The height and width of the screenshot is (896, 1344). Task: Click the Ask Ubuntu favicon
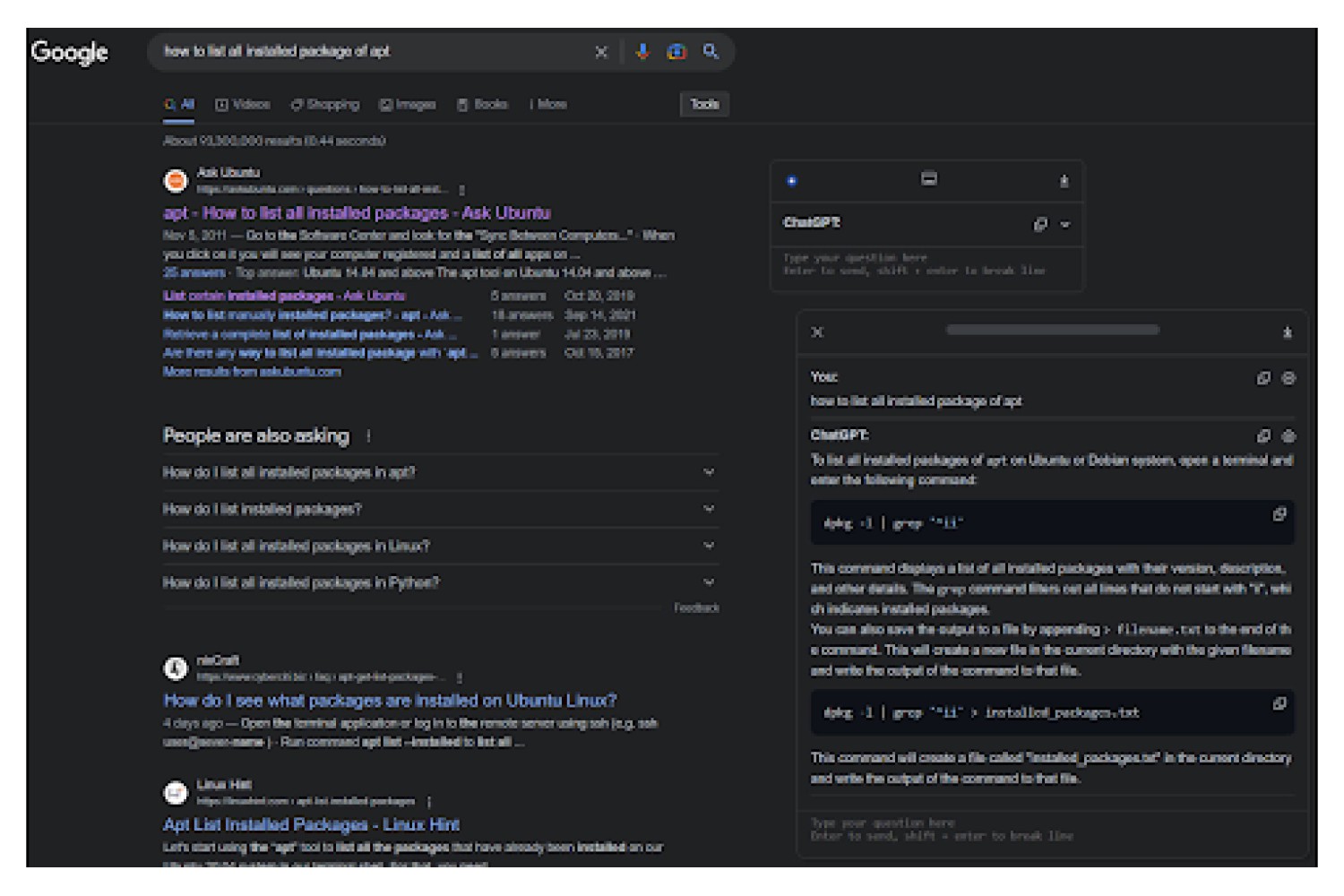click(176, 181)
